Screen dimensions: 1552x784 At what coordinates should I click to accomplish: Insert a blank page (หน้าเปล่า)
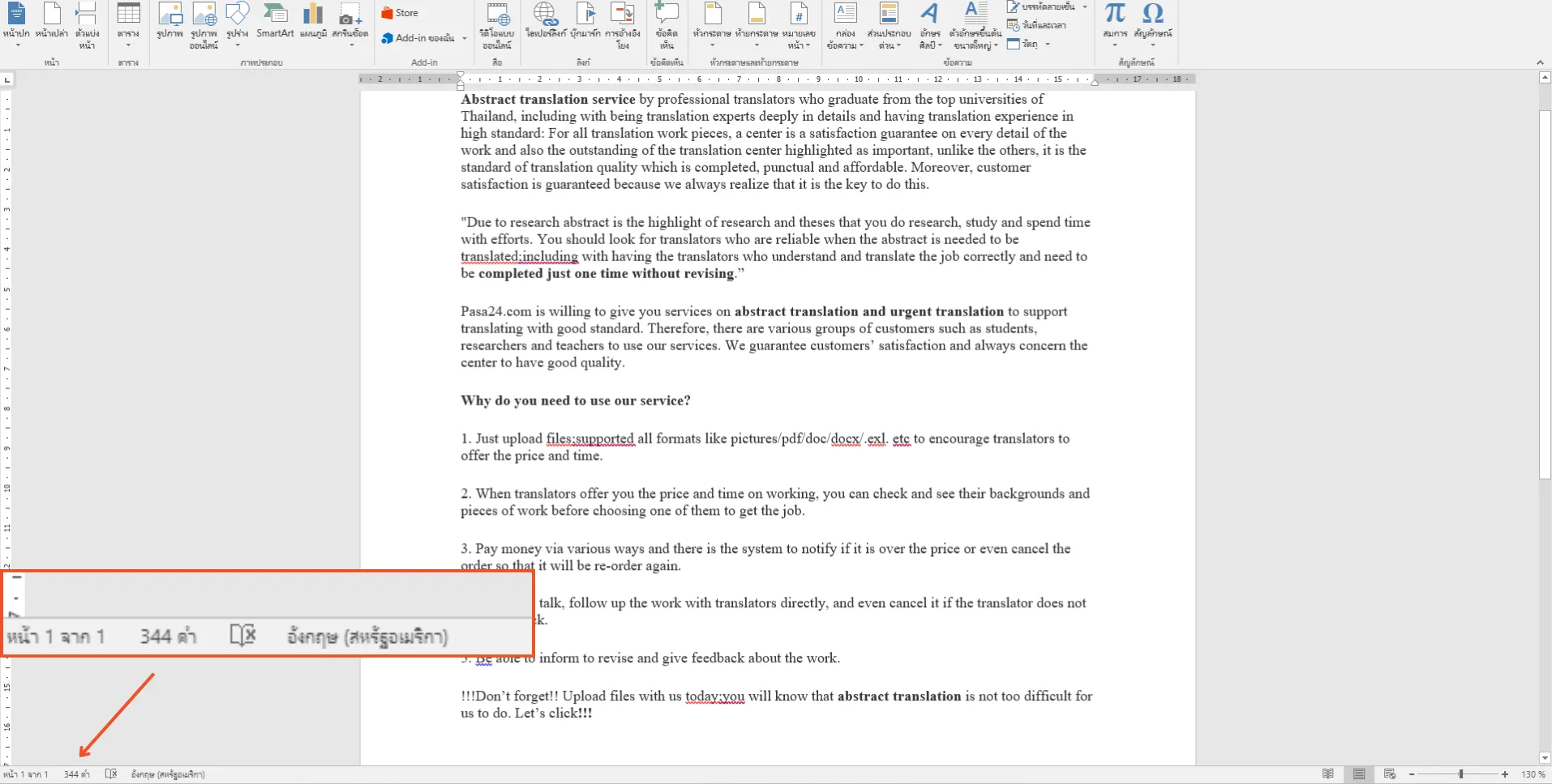click(52, 21)
